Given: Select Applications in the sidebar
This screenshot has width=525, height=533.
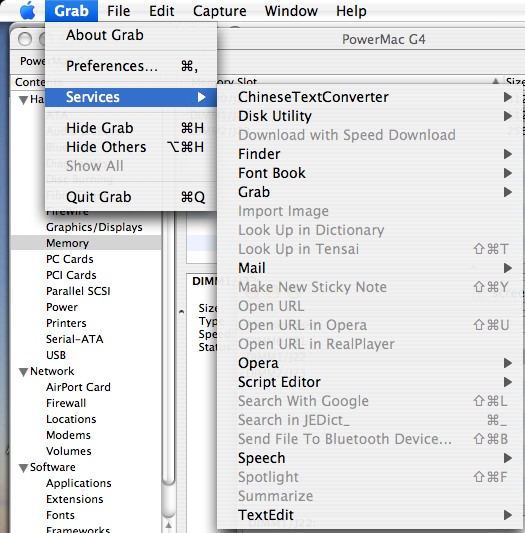Looking at the screenshot, I should 79,483.
